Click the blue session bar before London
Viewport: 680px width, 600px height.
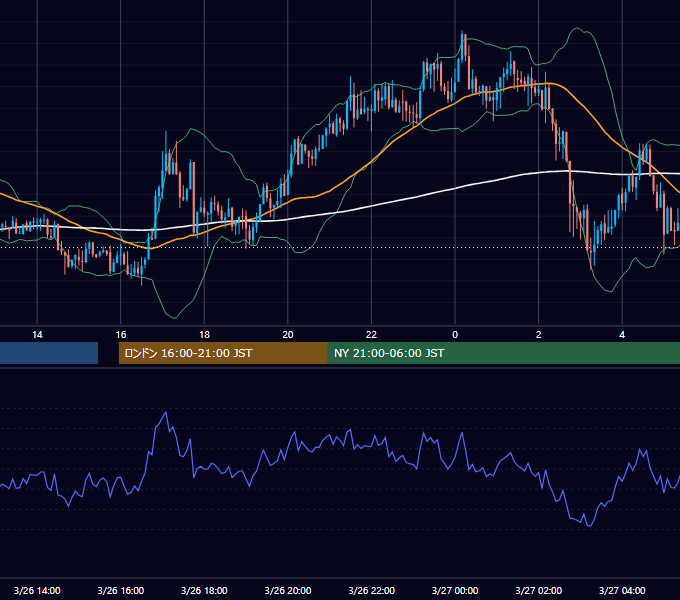pyautogui.click(x=49, y=353)
